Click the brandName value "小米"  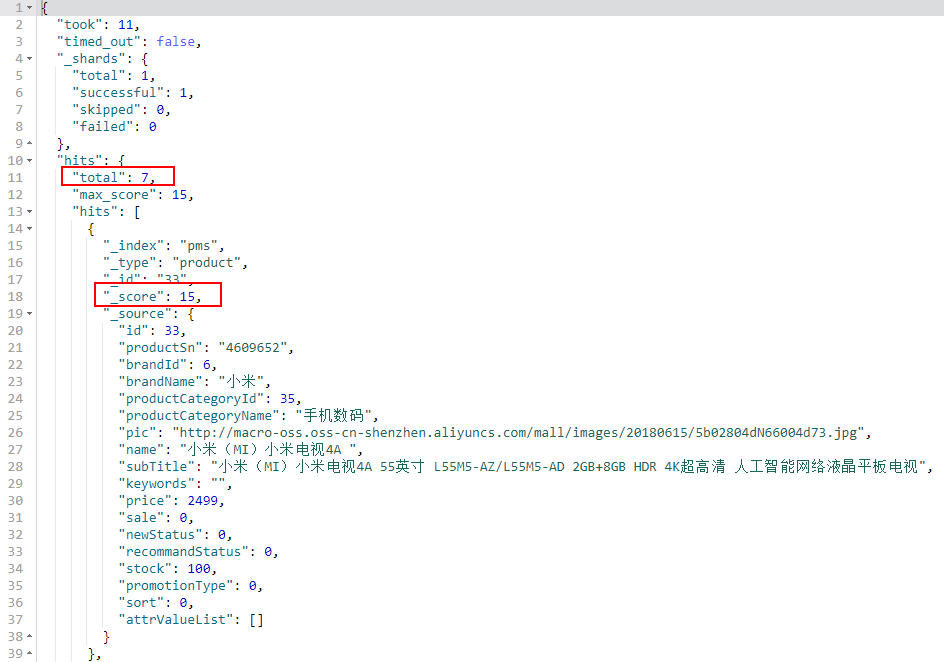(x=241, y=382)
